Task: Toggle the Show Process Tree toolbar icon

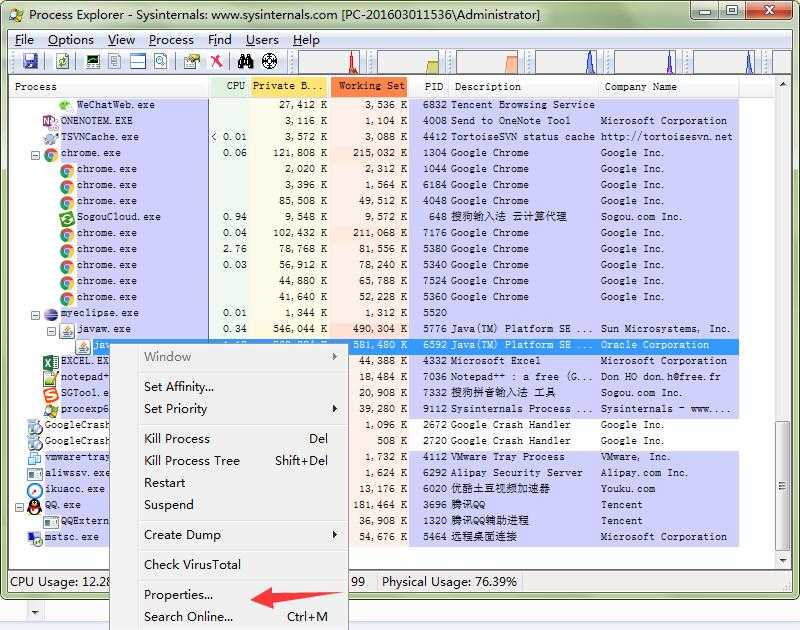Action: coord(115,62)
